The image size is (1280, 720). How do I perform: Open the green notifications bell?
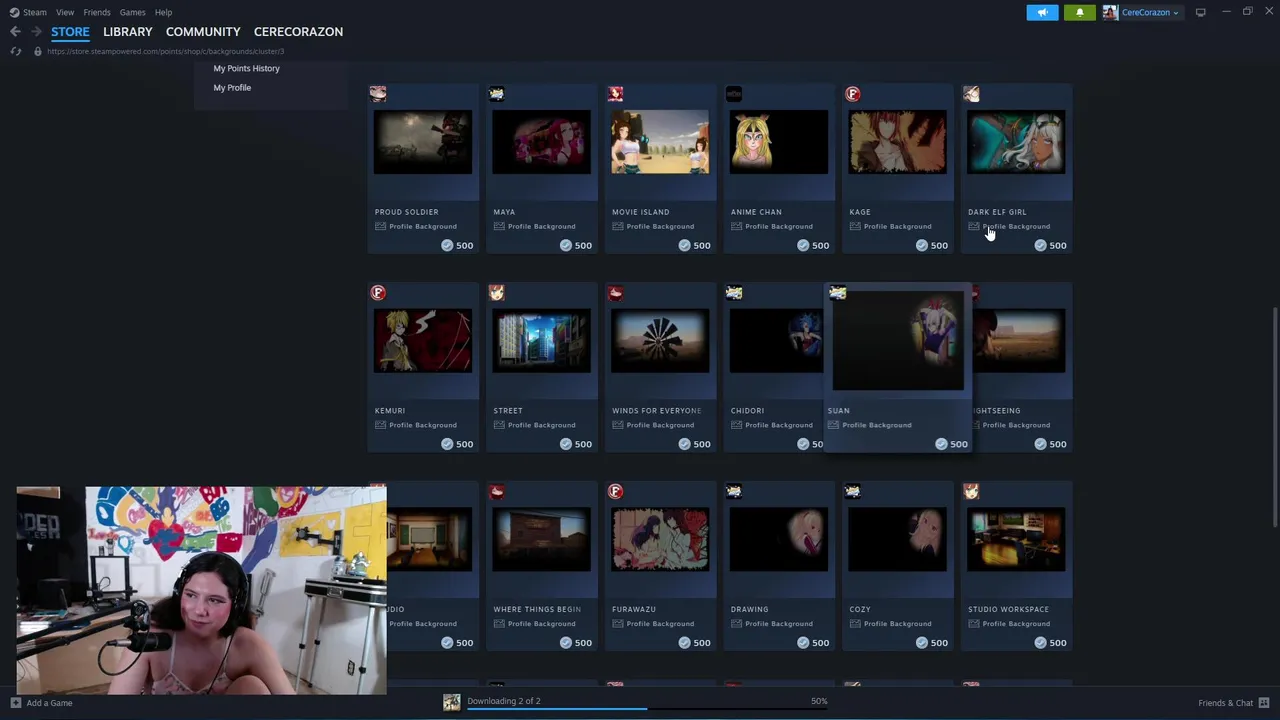point(1079,12)
